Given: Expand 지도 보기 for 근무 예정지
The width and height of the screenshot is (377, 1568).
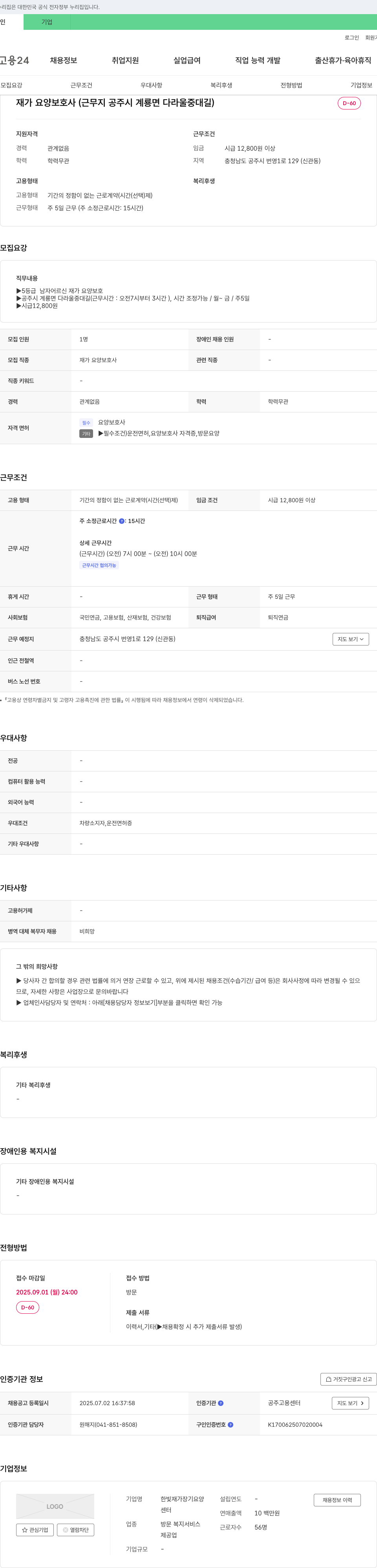Looking at the screenshot, I should click(x=350, y=639).
